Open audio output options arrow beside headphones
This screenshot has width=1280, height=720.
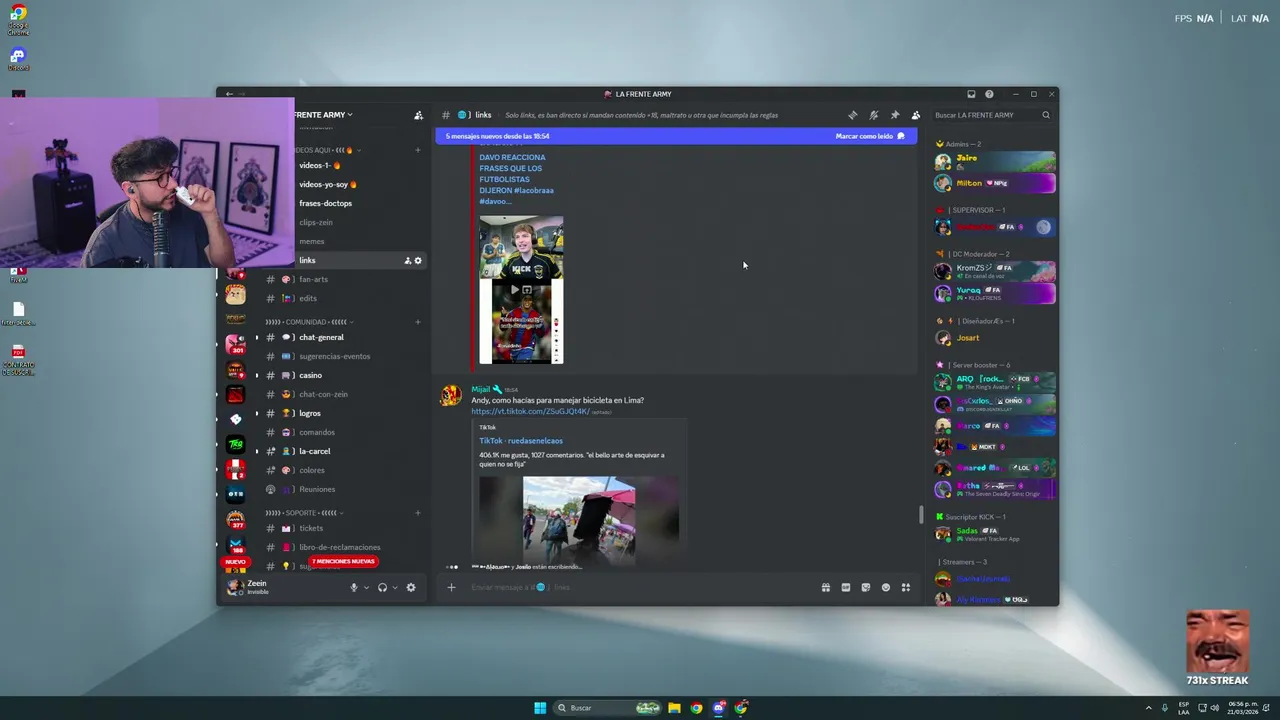click(395, 587)
